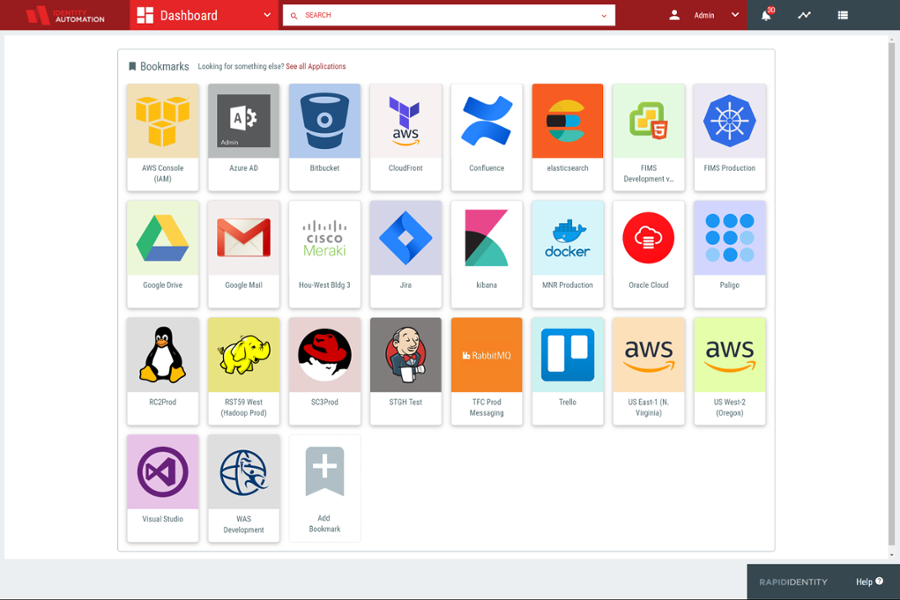
Task: Click the page vertical scrollbar
Action: [x=891, y=293]
